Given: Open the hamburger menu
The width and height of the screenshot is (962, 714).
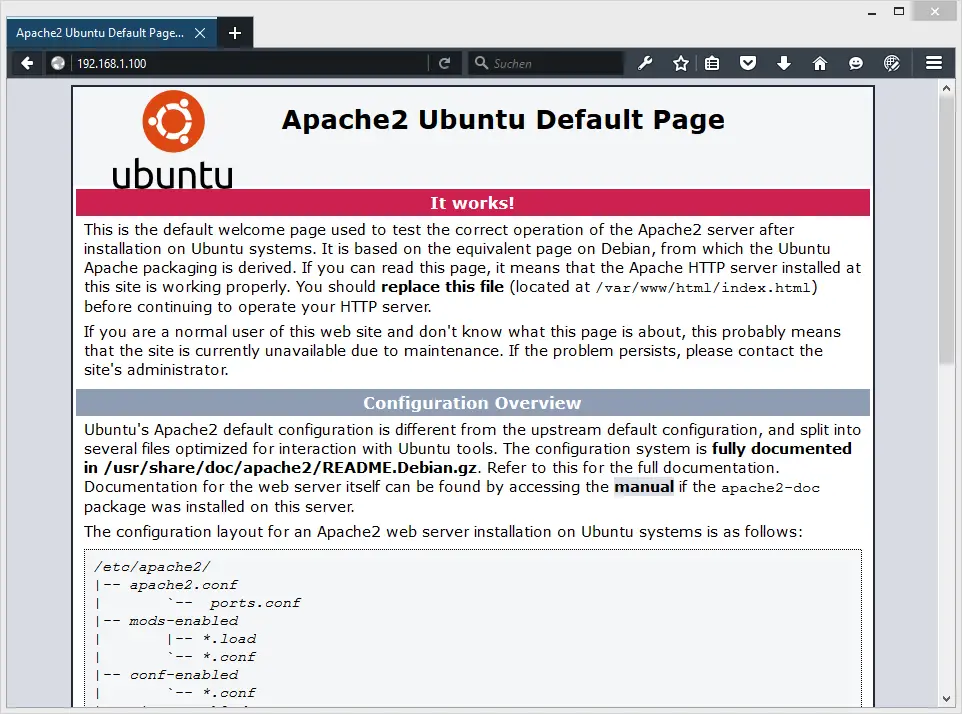Looking at the screenshot, I should coord(934,63).
